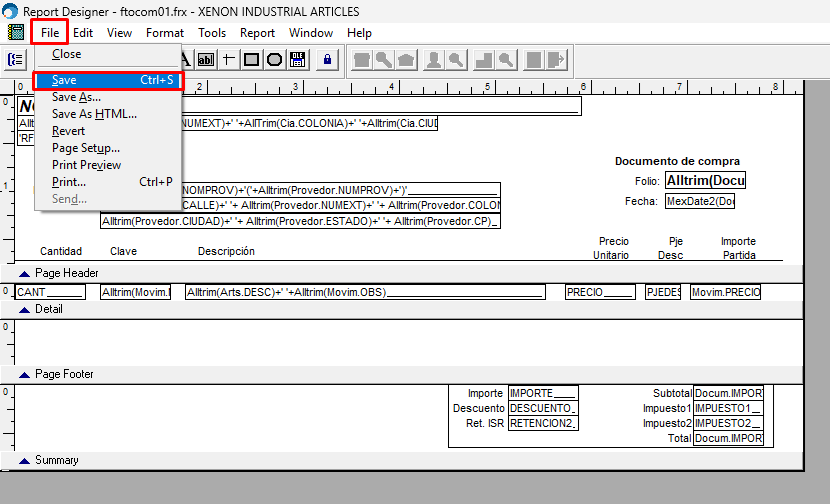Click the grayed-out staircase toolbar icon
Screen dimensions: 830x504
coord(484,60)
